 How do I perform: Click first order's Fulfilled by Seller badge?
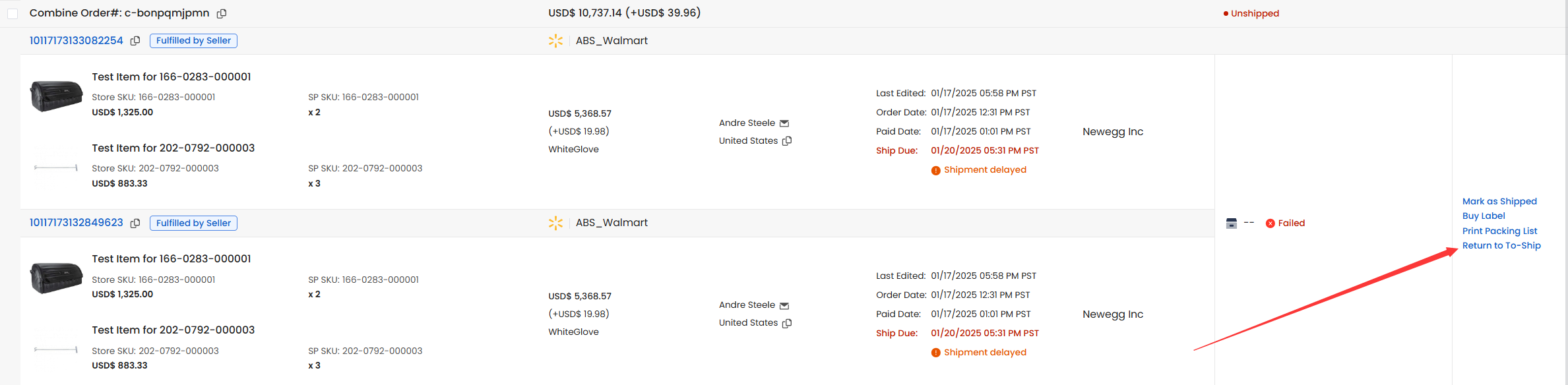coord(193,41)
